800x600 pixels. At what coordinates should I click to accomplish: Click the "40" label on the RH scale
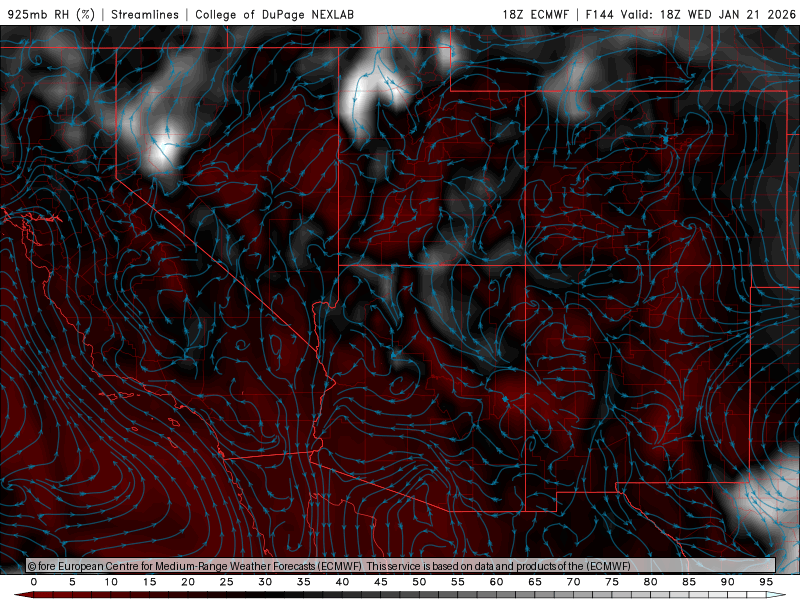pos(342,582)
